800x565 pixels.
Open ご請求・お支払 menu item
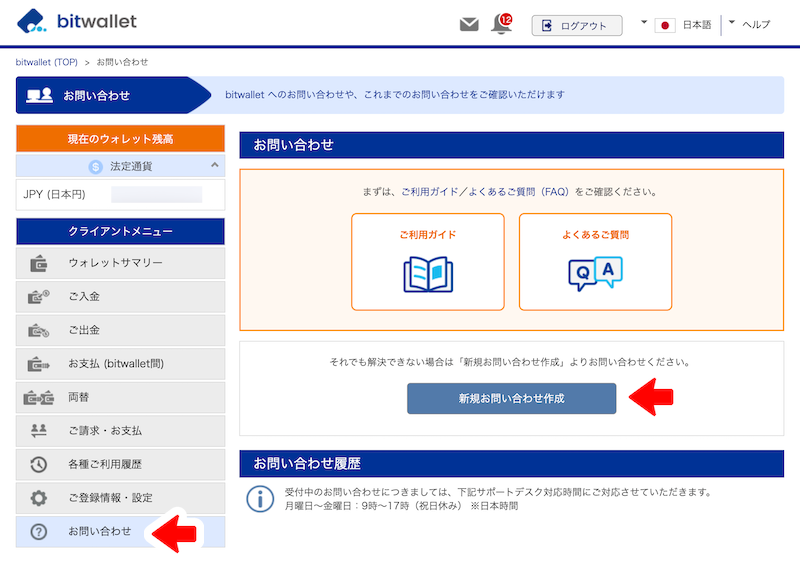(120, 431)
